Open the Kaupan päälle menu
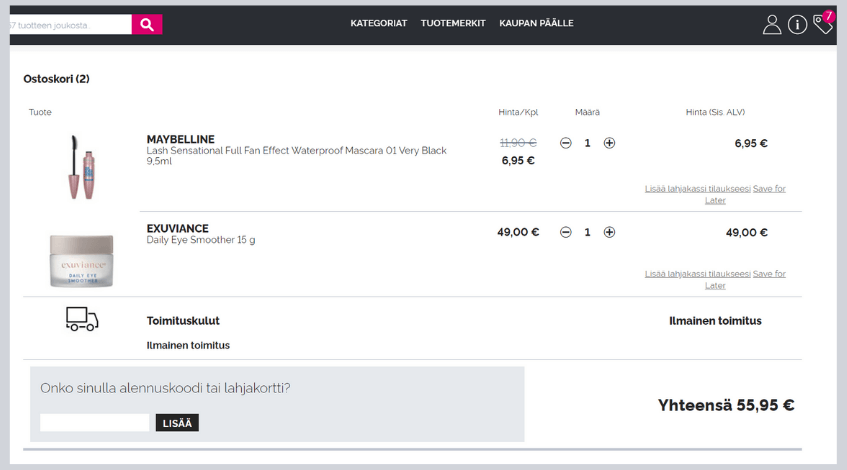 (x=536, y=23)
